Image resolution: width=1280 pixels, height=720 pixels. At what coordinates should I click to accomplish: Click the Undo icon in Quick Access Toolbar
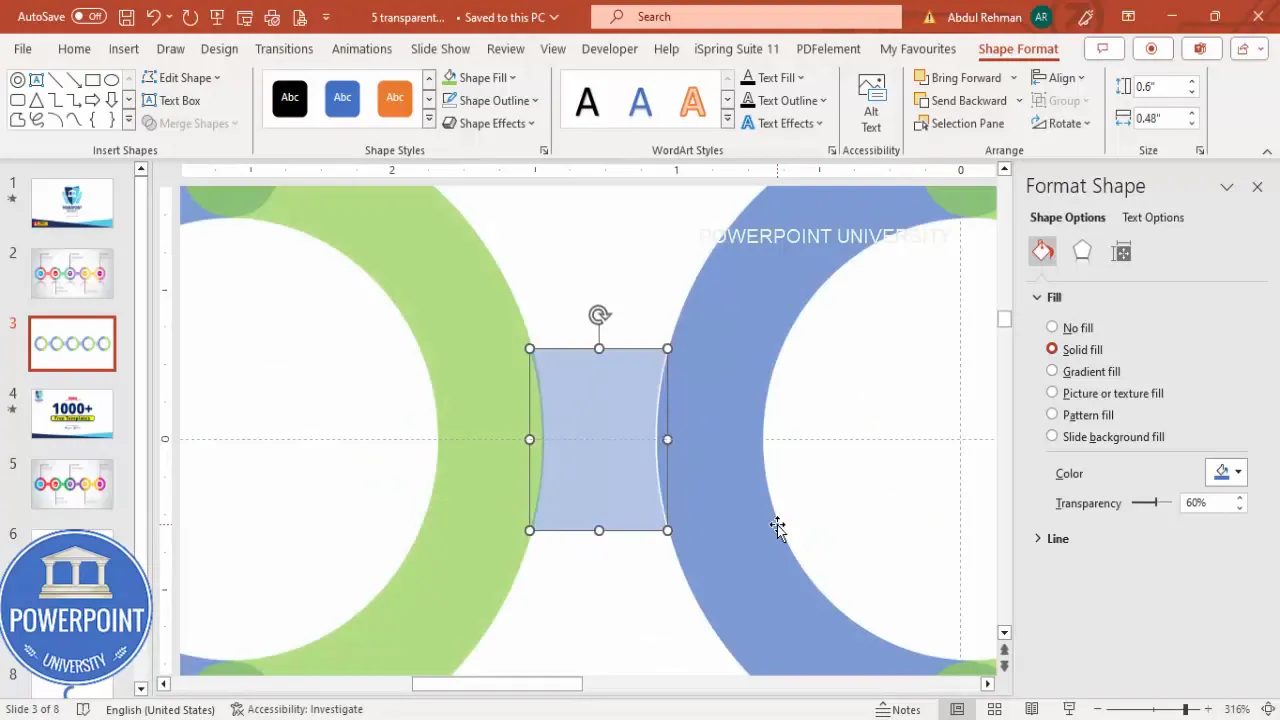152,16
